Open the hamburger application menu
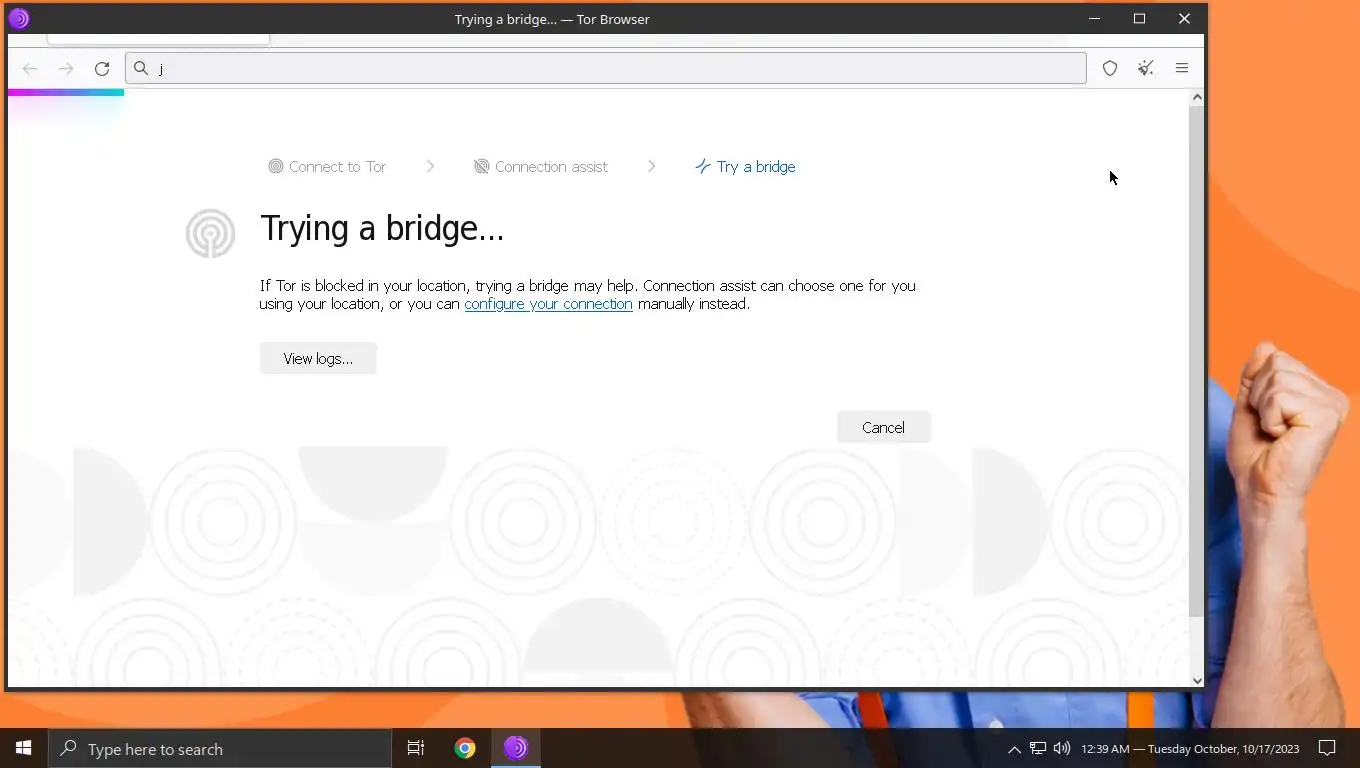Image resolution: width=1360 pixels, height=768 pixels. 1182,68
